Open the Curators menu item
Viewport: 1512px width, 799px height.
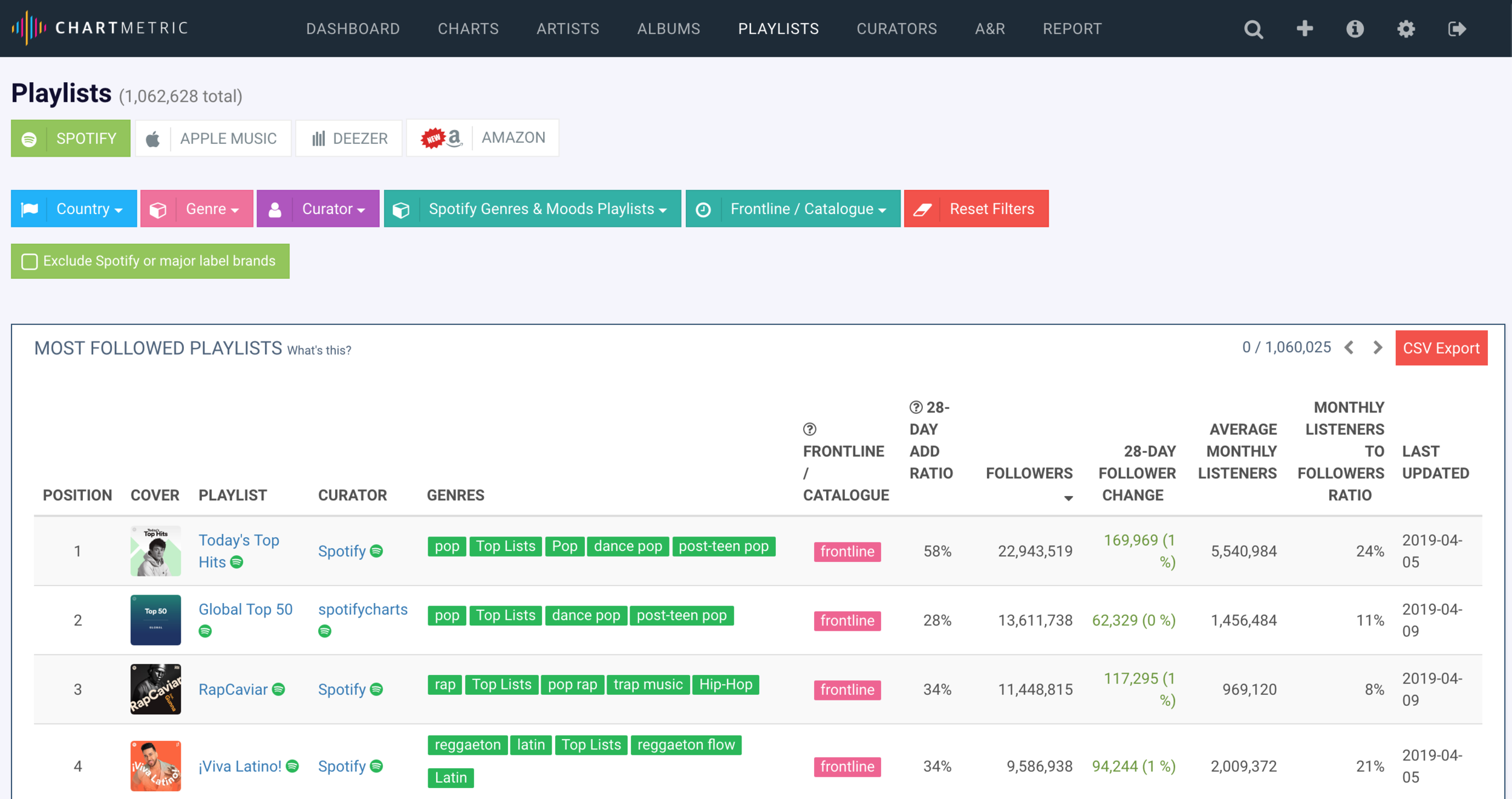896,28
